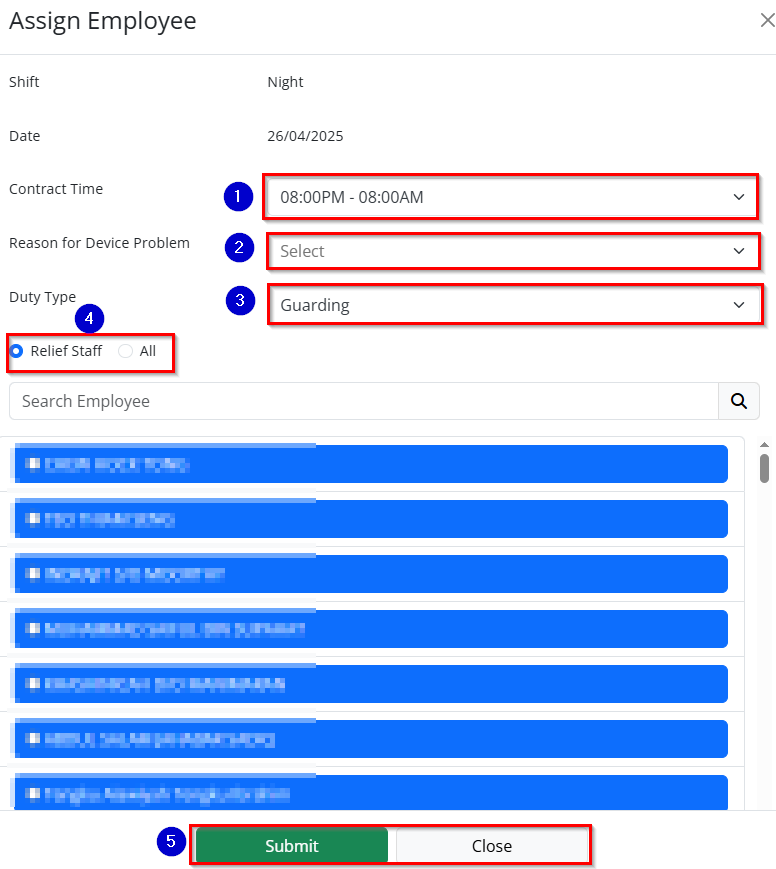776x869 pixels.
Task: Open the Contract Time dropdown
Action: 510,197
